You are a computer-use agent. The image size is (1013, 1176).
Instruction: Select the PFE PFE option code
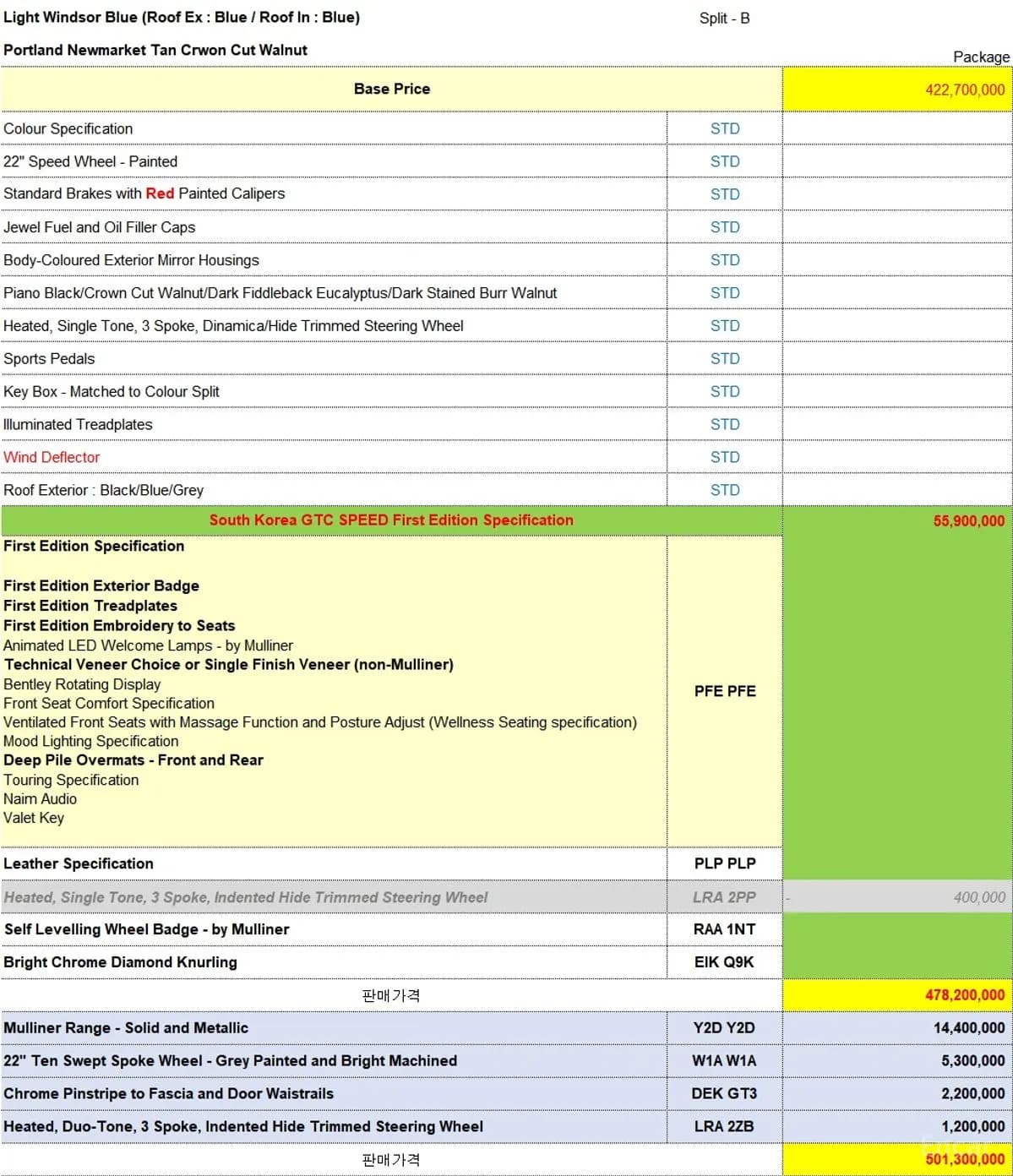(725, 691)
